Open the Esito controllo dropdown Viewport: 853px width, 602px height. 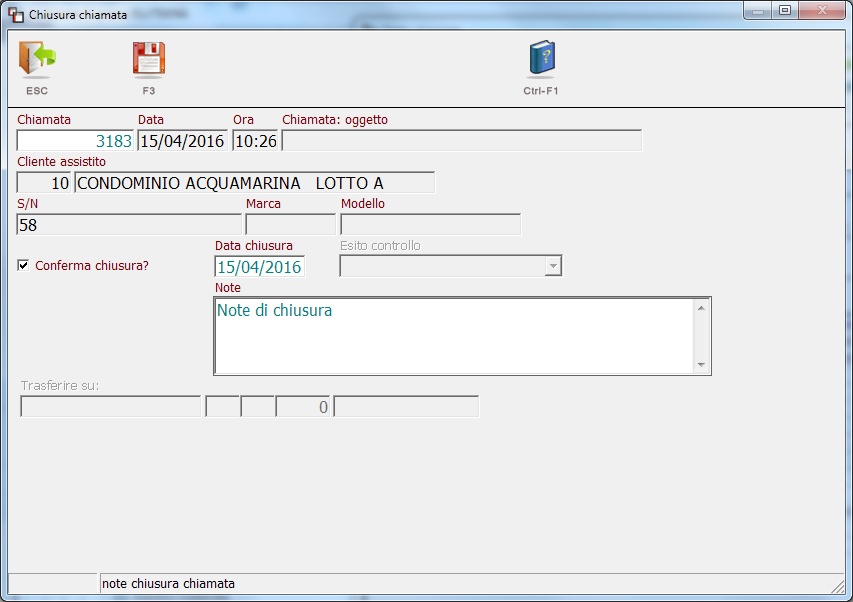click(553, 266)
